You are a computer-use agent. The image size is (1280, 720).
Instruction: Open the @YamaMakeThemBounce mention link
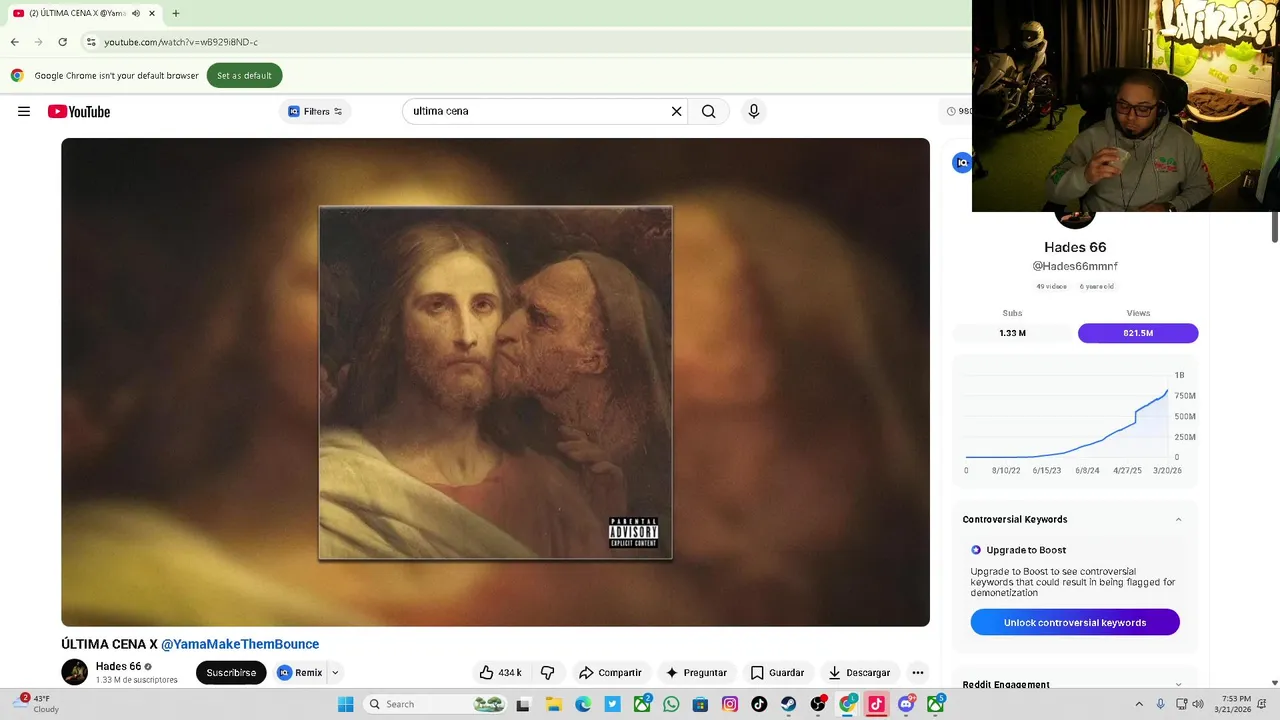[240, 644]
